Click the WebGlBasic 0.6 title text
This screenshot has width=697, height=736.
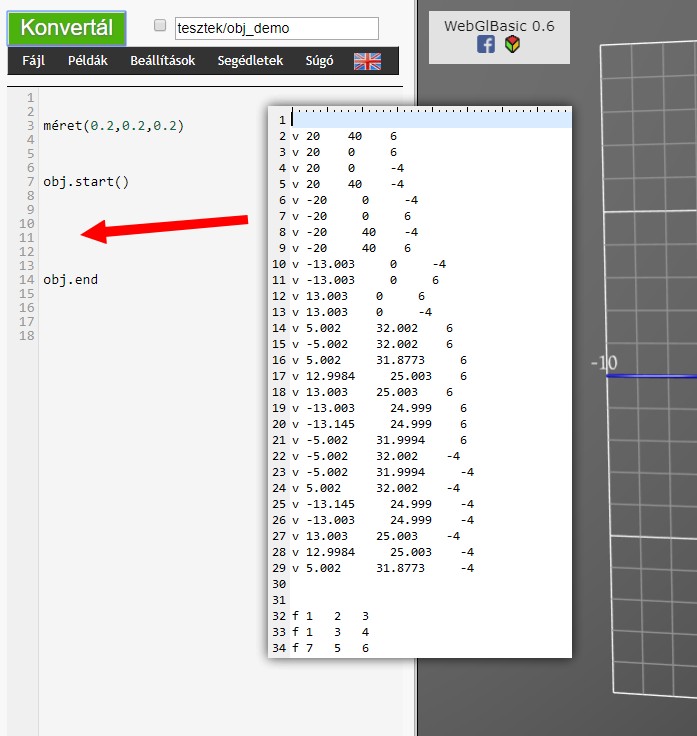point(499,25)
